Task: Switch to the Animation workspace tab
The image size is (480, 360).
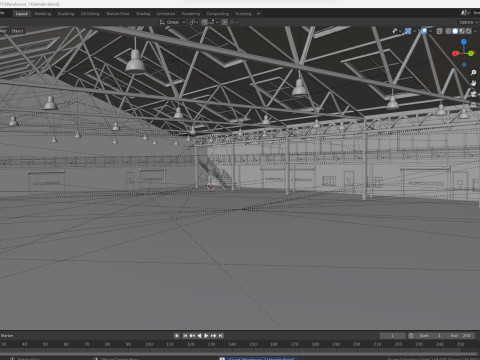Action: (166, 14)
